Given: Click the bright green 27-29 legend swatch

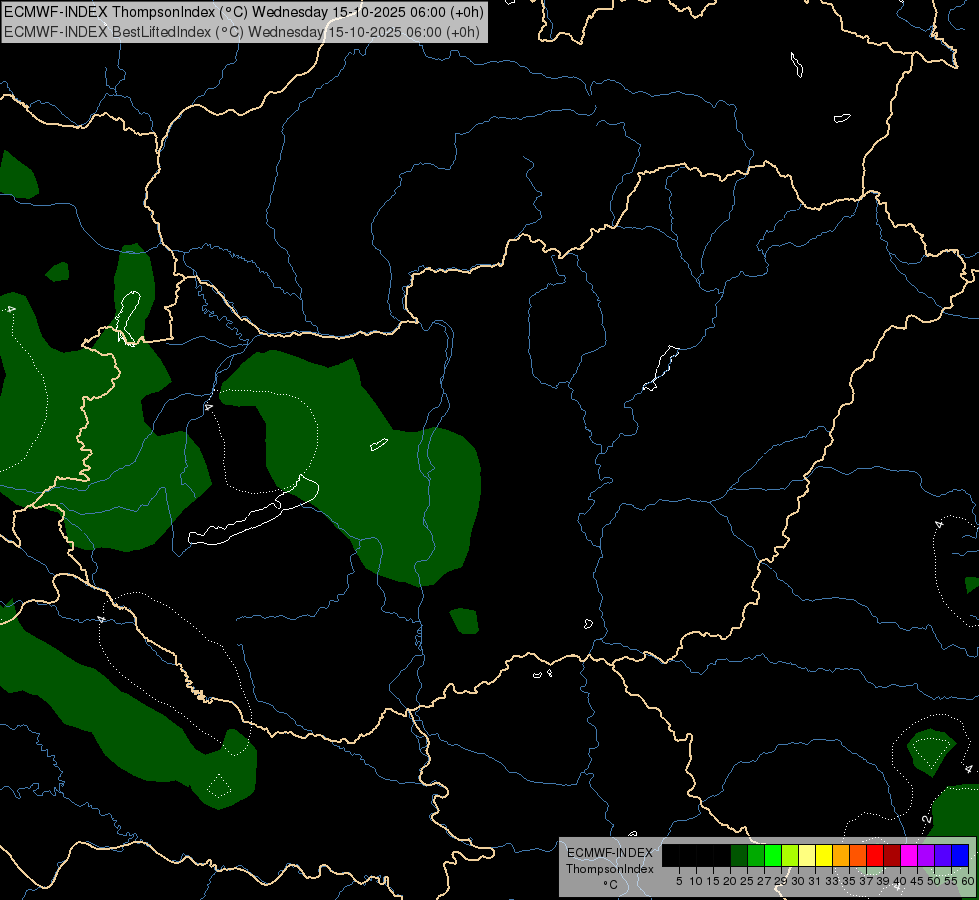Looking at the screenshot, I should pyautogui.click(x=773, y=855).
